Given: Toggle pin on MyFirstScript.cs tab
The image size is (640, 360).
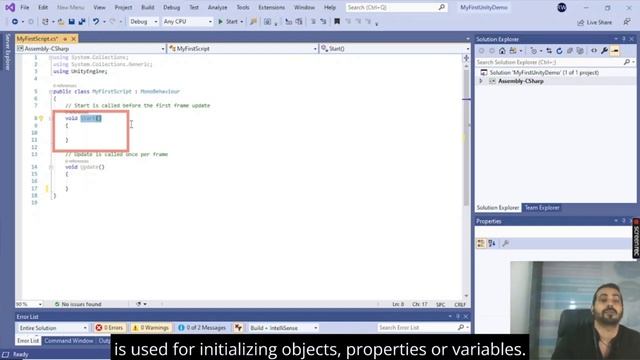Looking at the screenshot, I should (x=65, y=39).
